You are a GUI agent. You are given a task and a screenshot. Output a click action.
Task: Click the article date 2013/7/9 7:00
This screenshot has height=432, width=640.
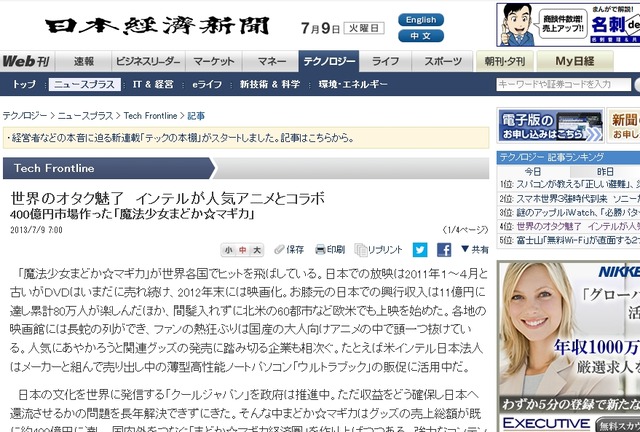36,230
